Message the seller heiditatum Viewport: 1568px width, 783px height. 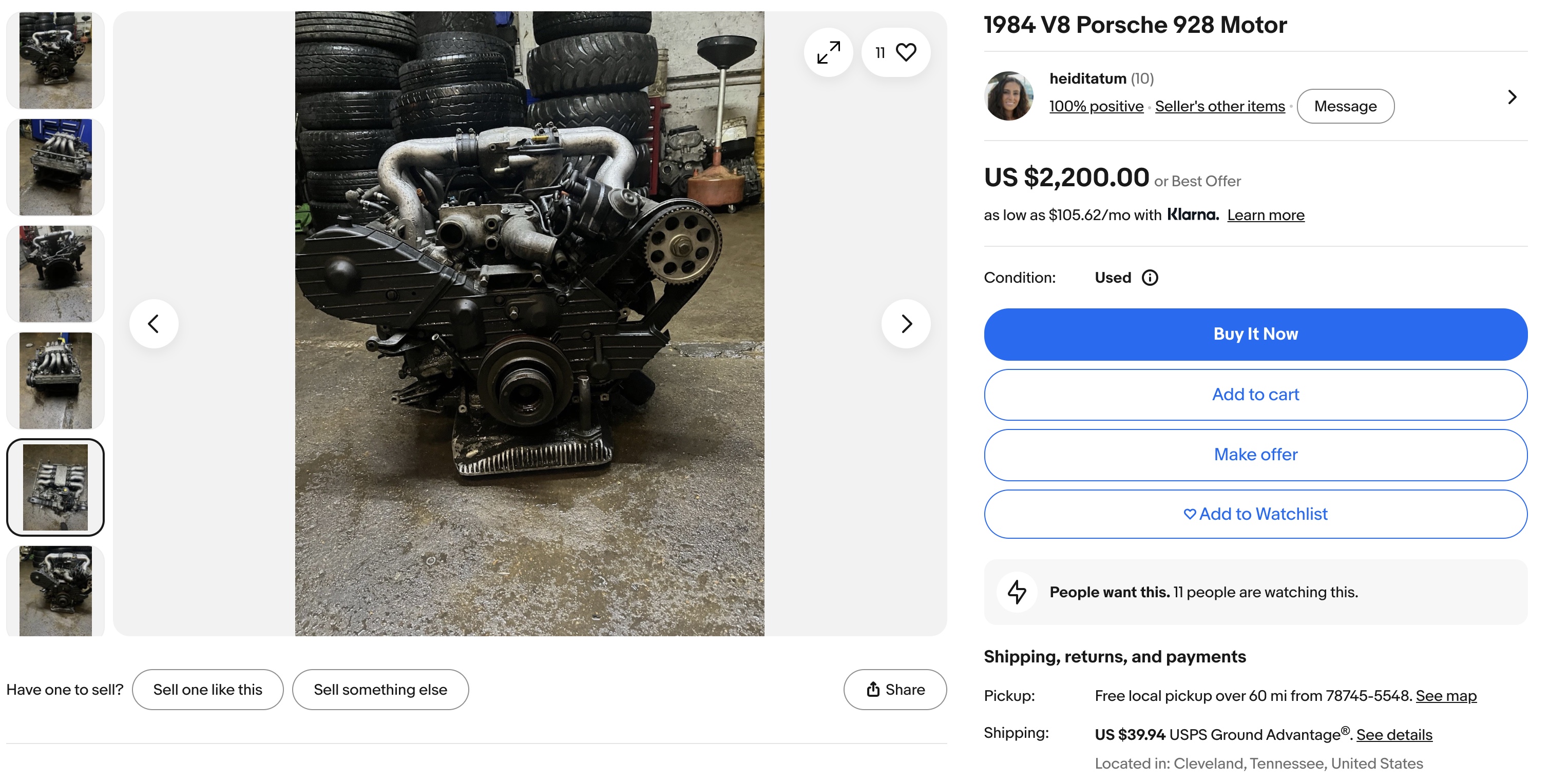click(1345, 106)
